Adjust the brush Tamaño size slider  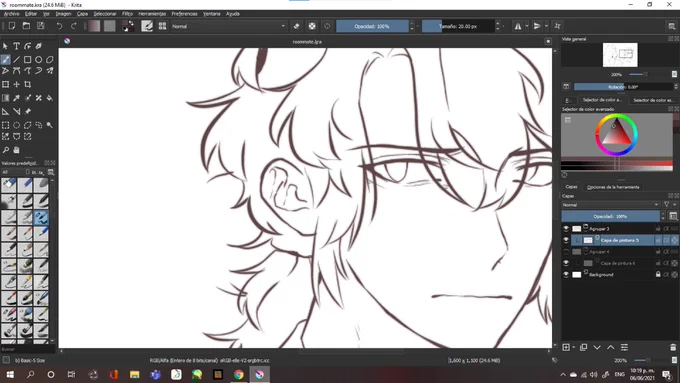coord(458,26)
